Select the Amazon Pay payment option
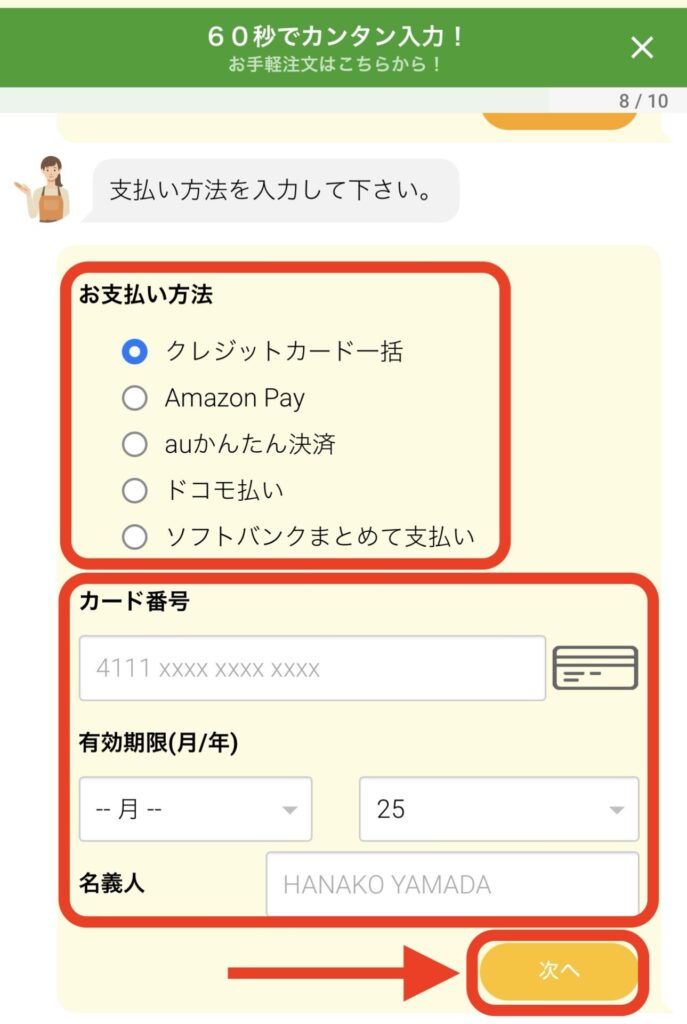This screenshot has height=1024, width=687. [x=135, y=398]
